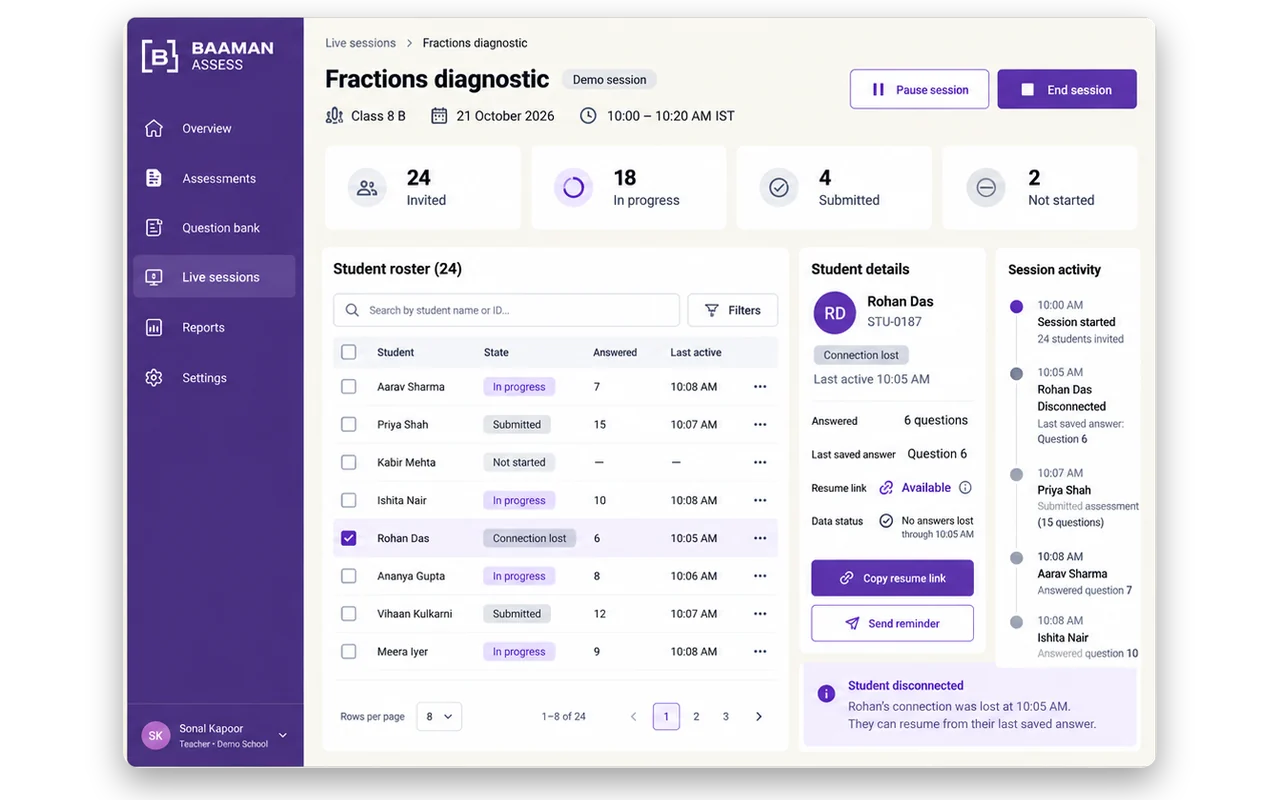The image size is (1280, 800).
Task: Check the box for Priya Shah
Action: point(348,425)
